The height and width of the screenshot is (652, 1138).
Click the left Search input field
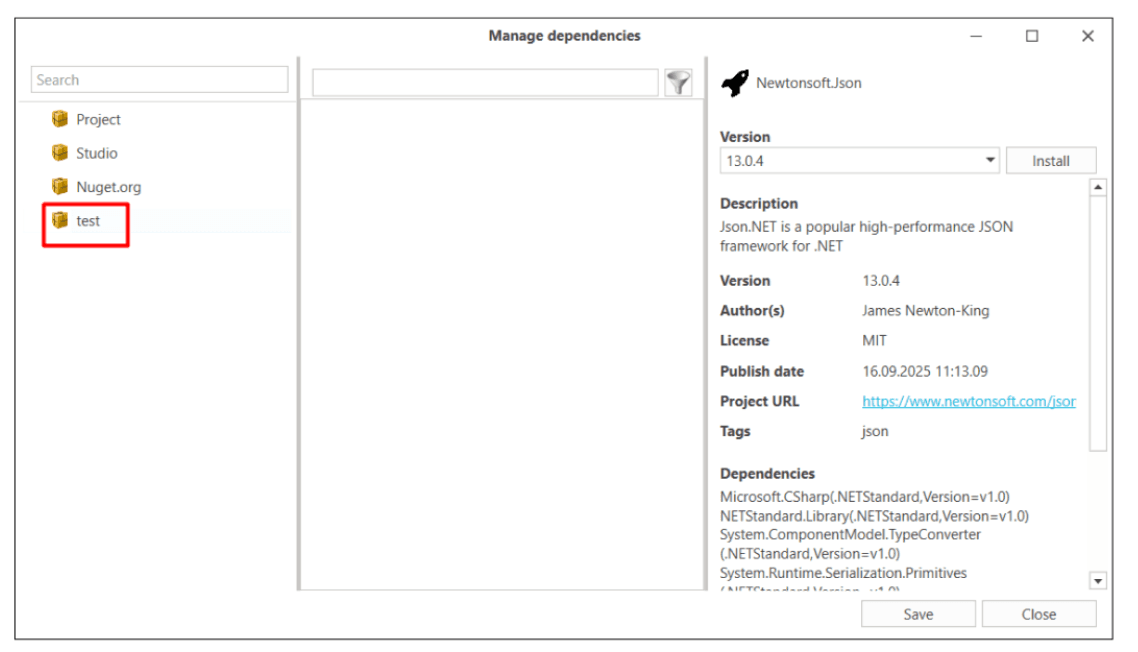point(160,80)
